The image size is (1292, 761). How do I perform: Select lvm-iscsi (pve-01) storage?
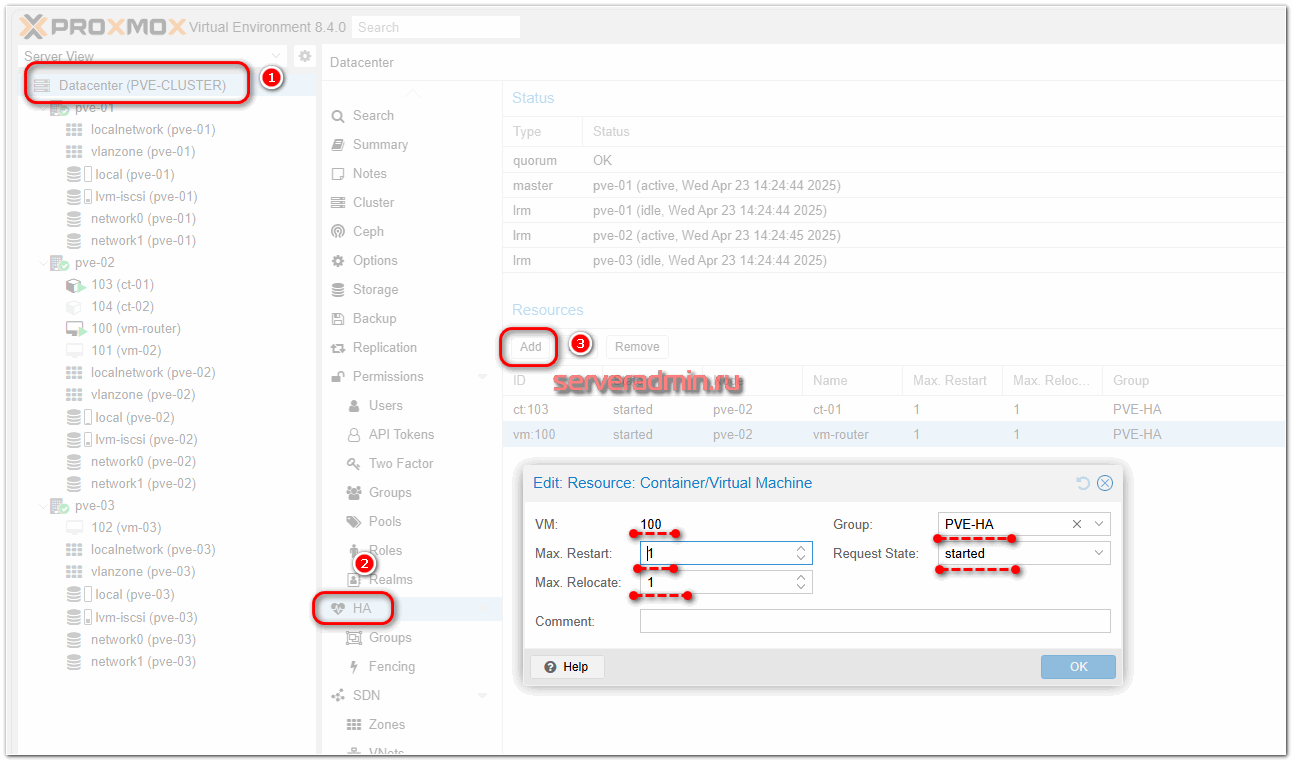(x=146, y=196)
